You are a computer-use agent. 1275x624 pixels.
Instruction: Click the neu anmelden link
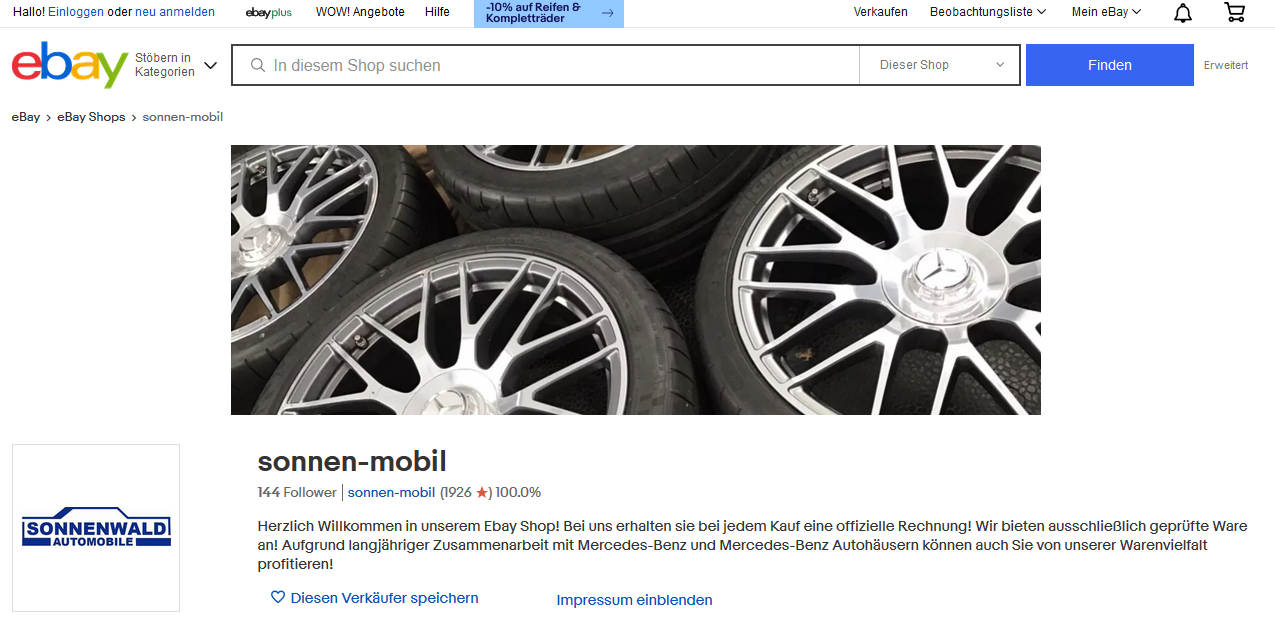175,12
